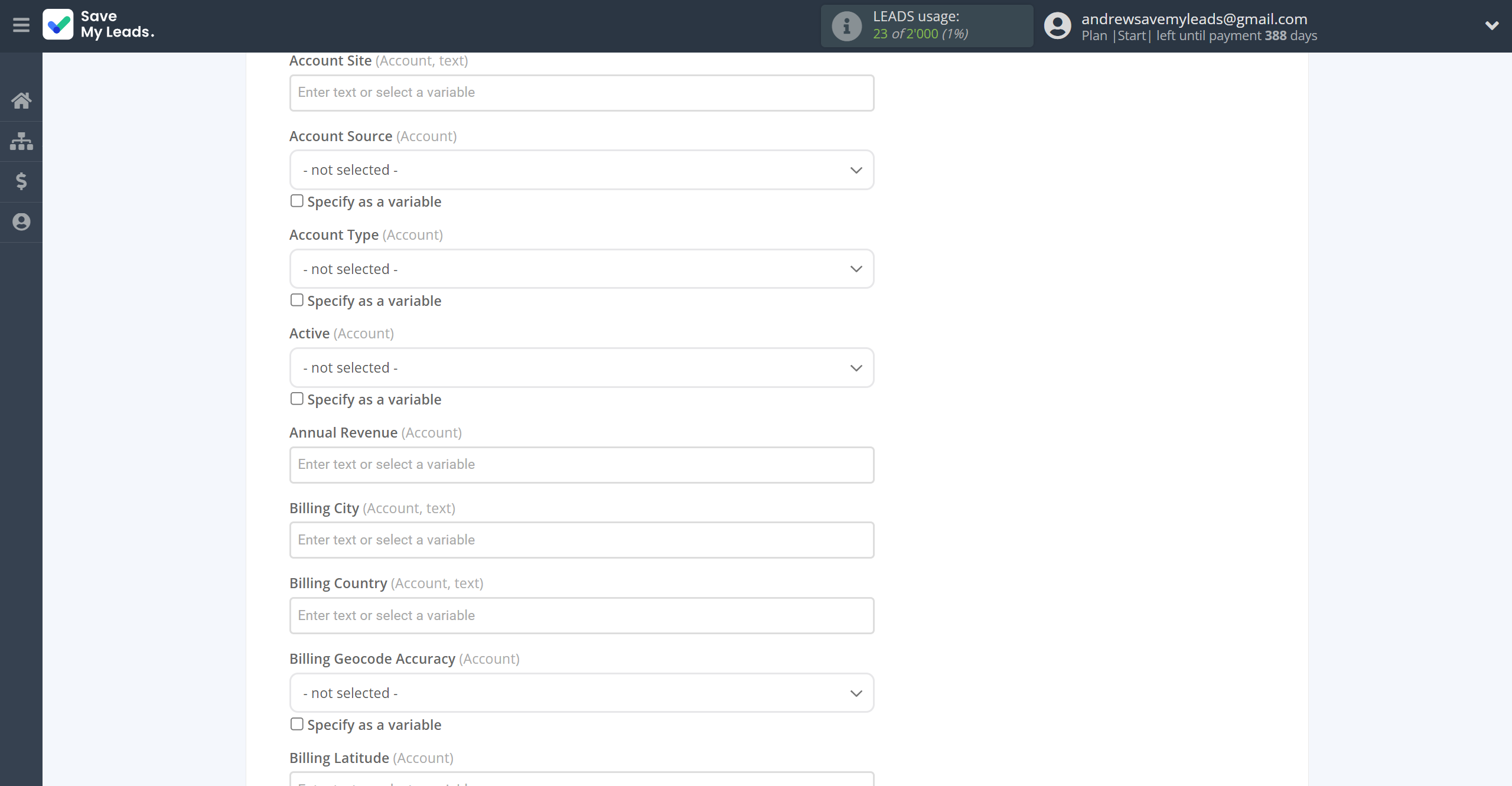
Task: Click Annual Revenue input field
Action: click(x=581, y=463)
